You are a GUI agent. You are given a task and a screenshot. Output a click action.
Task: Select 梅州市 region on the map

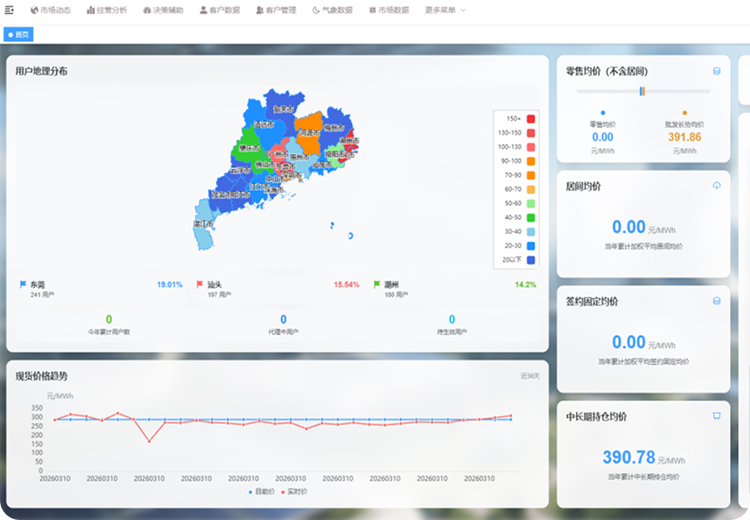point(334,128)
